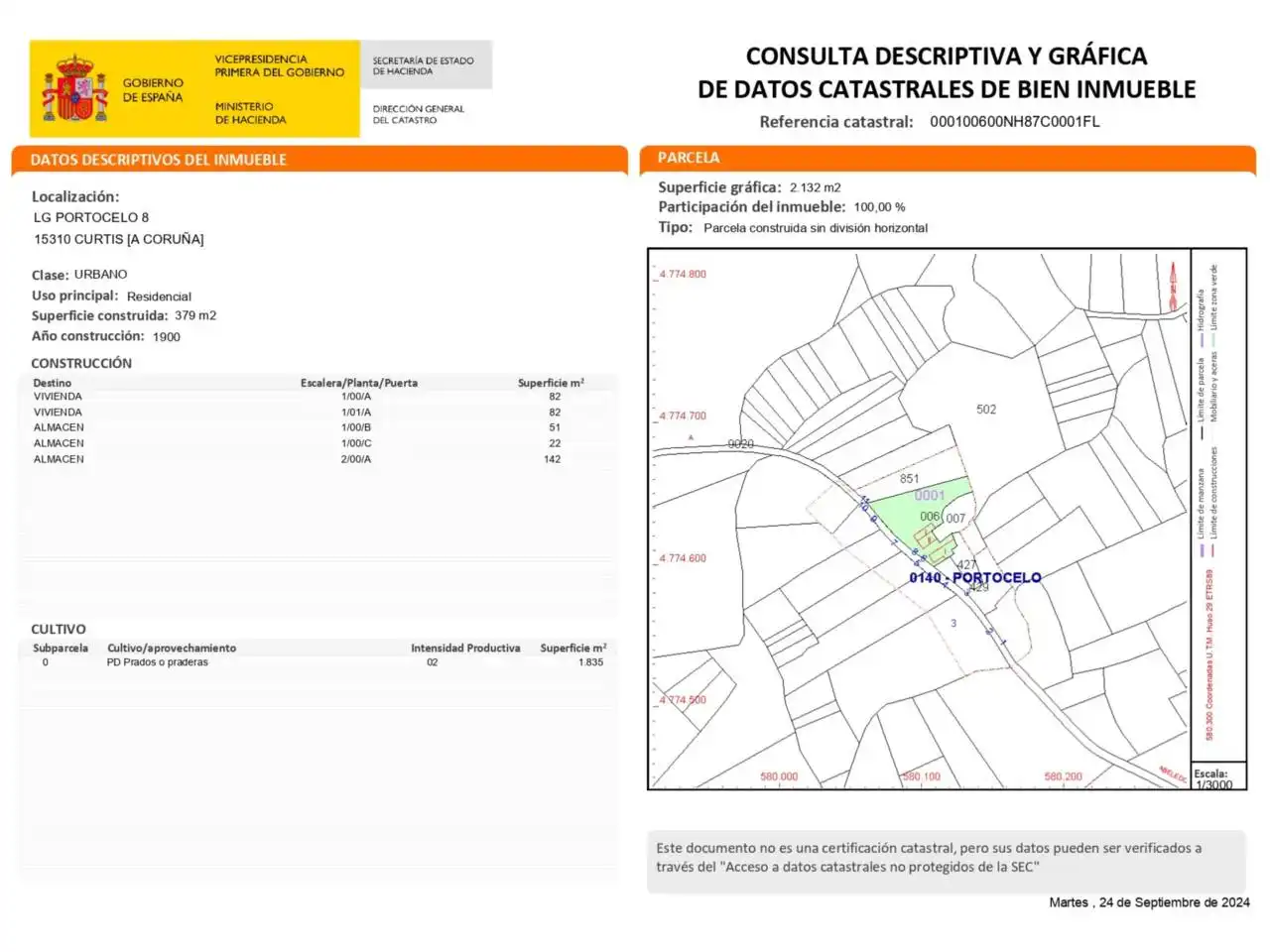Click Año construcción value 1900
Viewport: 1270px width, 952px height.
click(x=167, y=337)
